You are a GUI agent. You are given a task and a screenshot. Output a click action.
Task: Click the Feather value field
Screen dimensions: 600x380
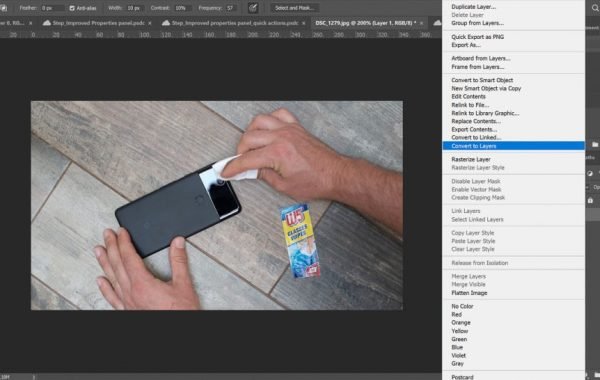[52, 8]
